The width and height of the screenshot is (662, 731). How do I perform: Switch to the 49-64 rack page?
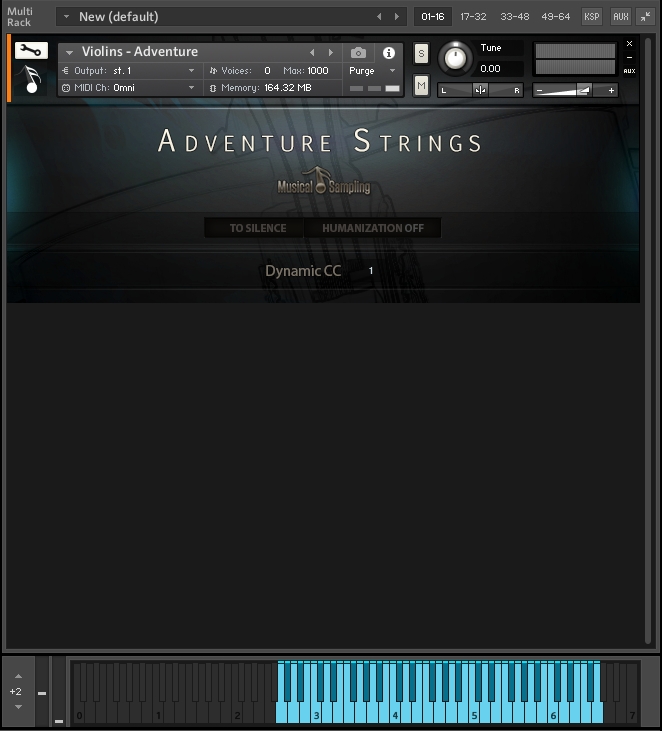click(x=556, y=17)
